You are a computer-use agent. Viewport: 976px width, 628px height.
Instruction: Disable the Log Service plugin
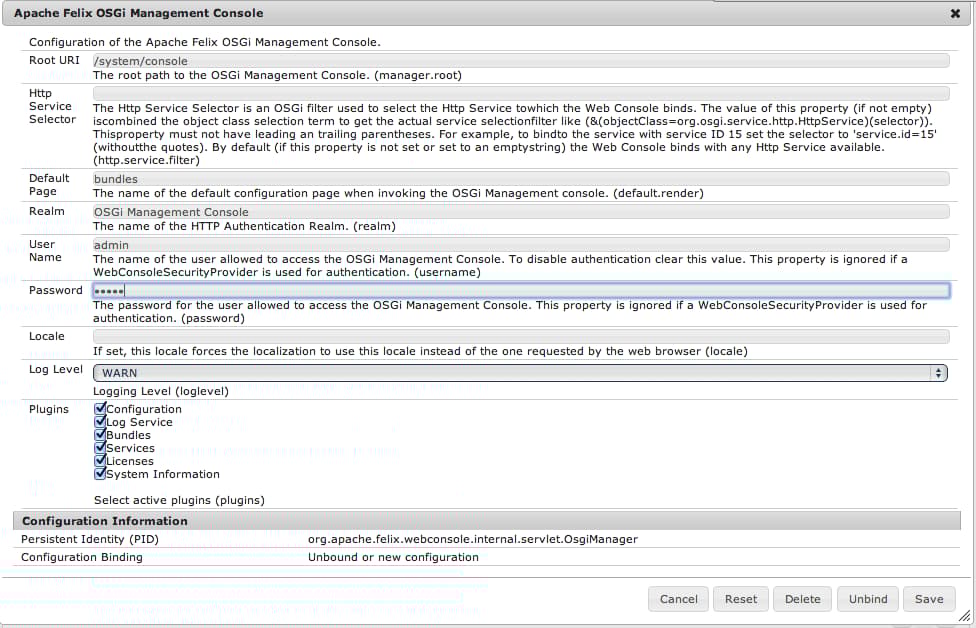[x=99, y=421]
